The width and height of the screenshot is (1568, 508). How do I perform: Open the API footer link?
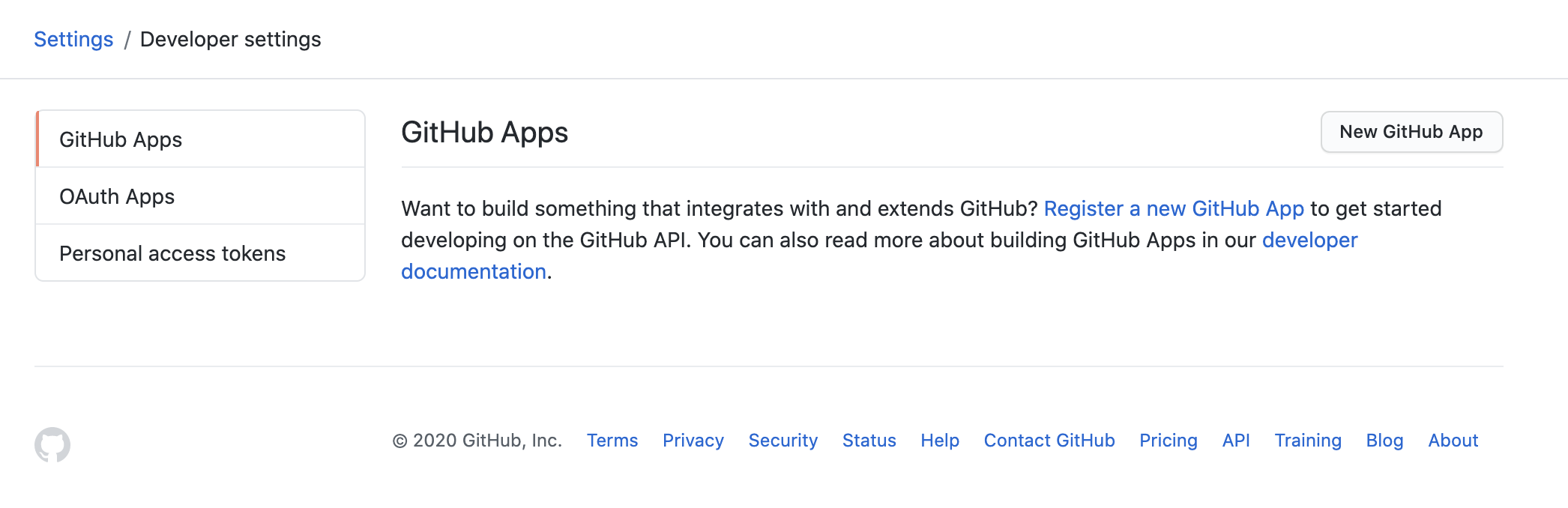pyautogui.click(x=1235, y=441)
